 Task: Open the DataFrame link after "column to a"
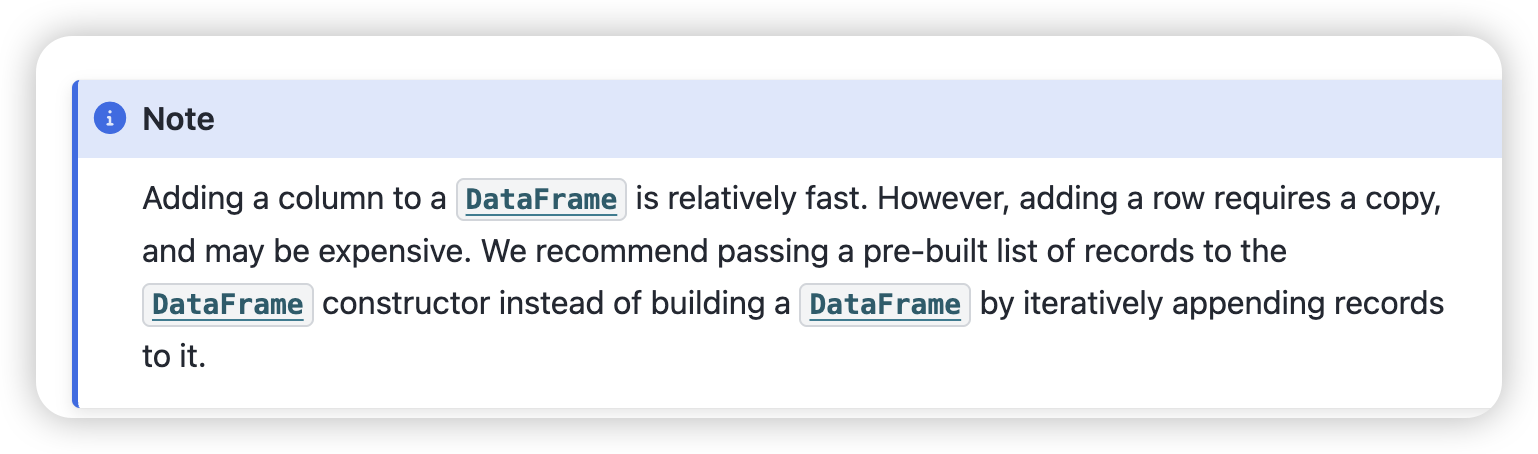541,199
